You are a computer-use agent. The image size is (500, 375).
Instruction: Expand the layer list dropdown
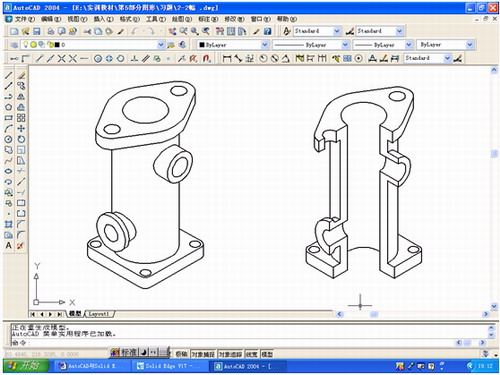point(161,45)
